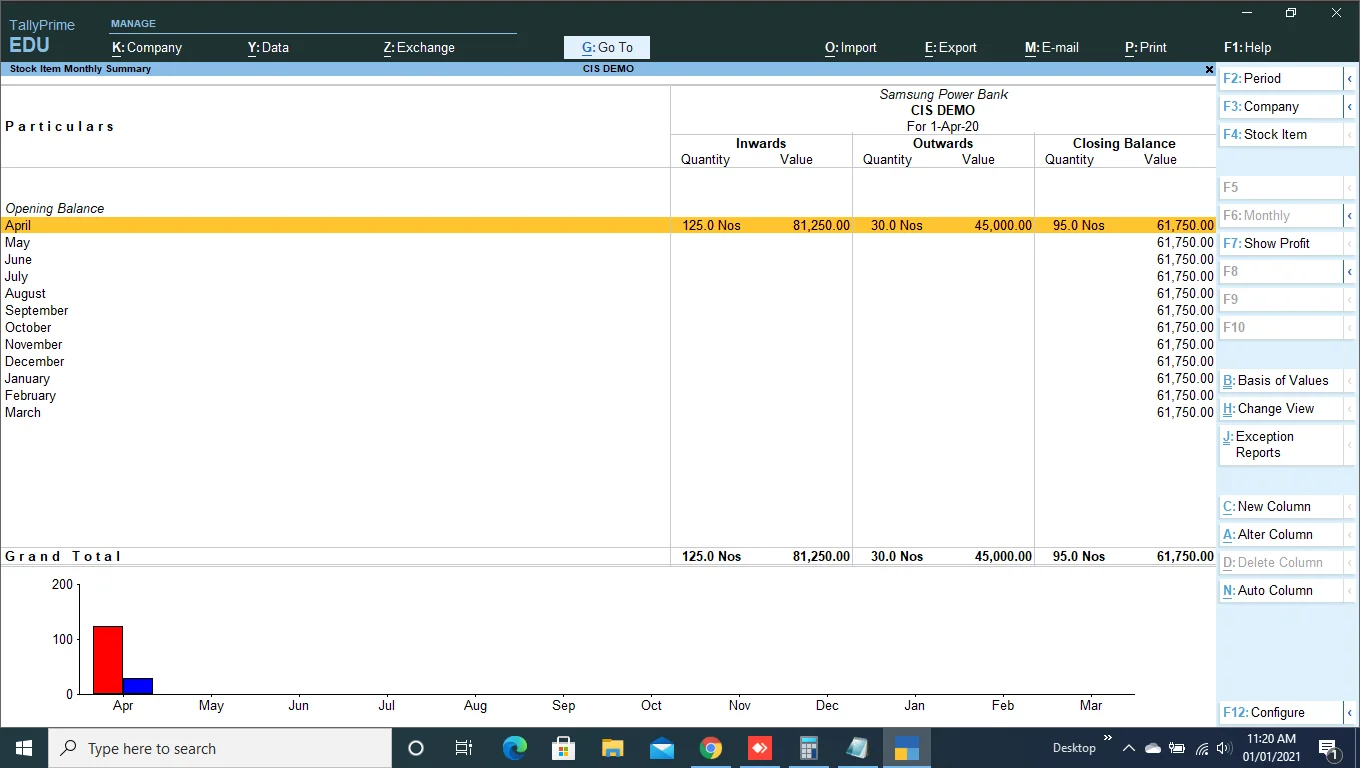
Task: Click the Desktop toolbar label
Action: 1074,748
